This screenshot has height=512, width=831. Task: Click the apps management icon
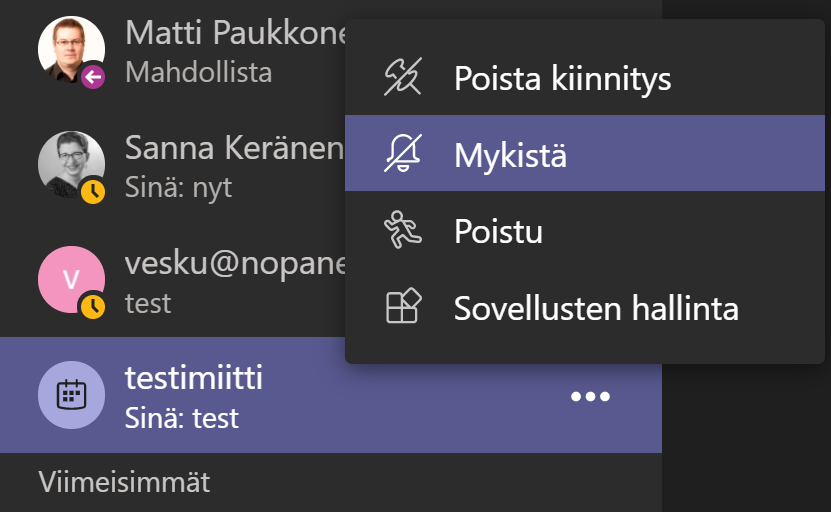403,307
